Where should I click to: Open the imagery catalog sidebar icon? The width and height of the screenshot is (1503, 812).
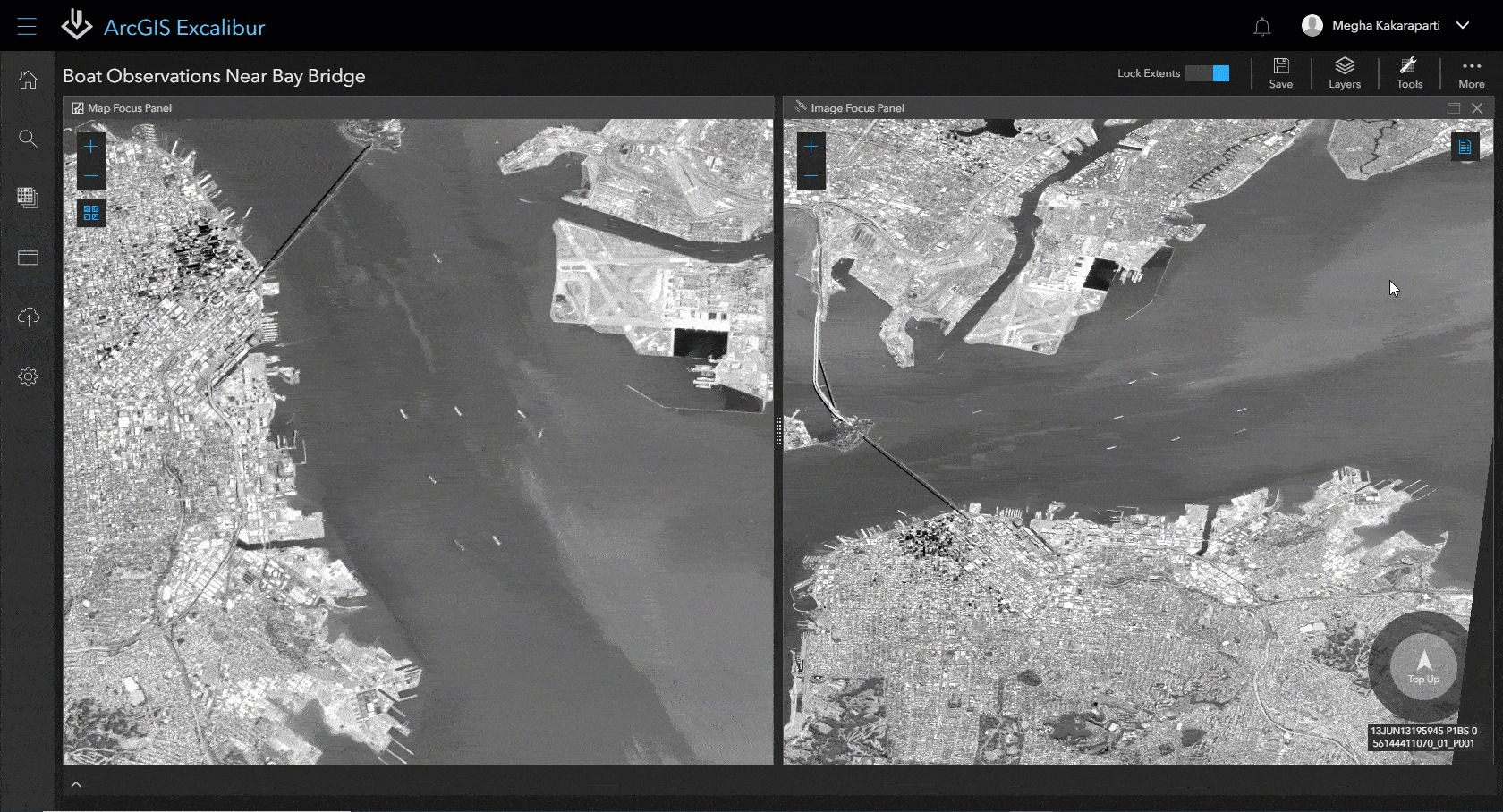tap(28, 198)
